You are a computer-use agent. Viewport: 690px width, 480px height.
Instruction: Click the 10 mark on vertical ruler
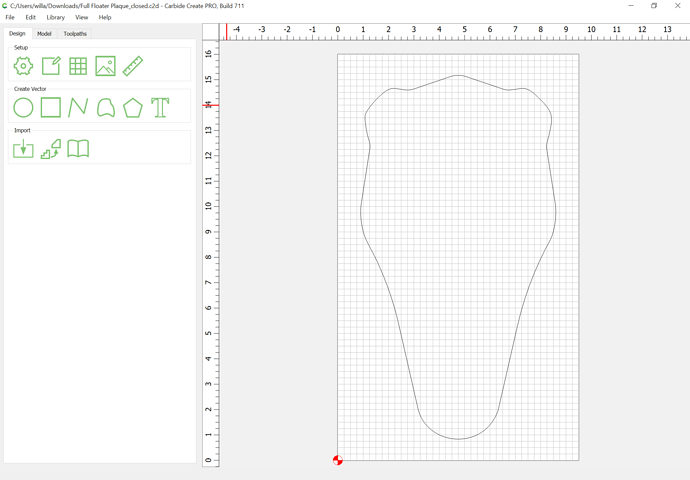tap(209, 206)
